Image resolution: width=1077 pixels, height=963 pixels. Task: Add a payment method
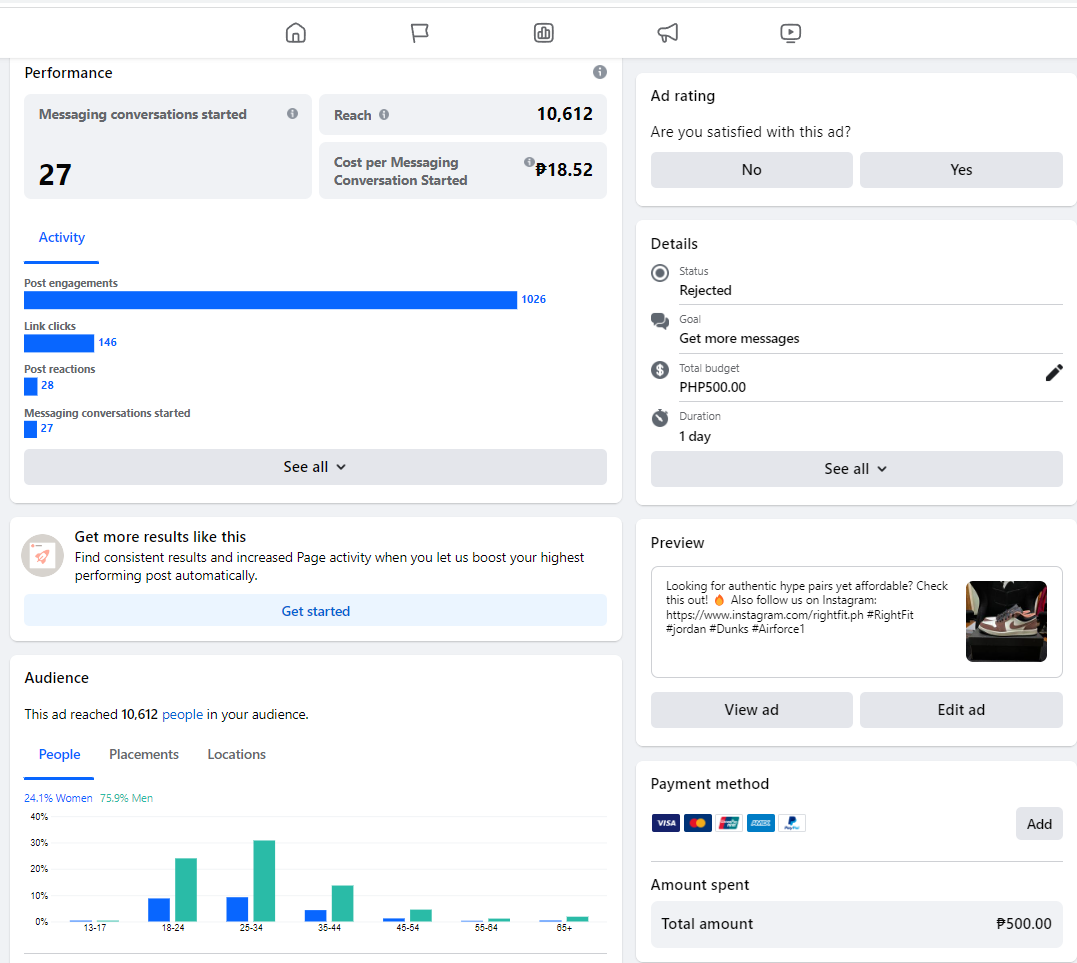pyautogui.click(x=1039, y=824)
